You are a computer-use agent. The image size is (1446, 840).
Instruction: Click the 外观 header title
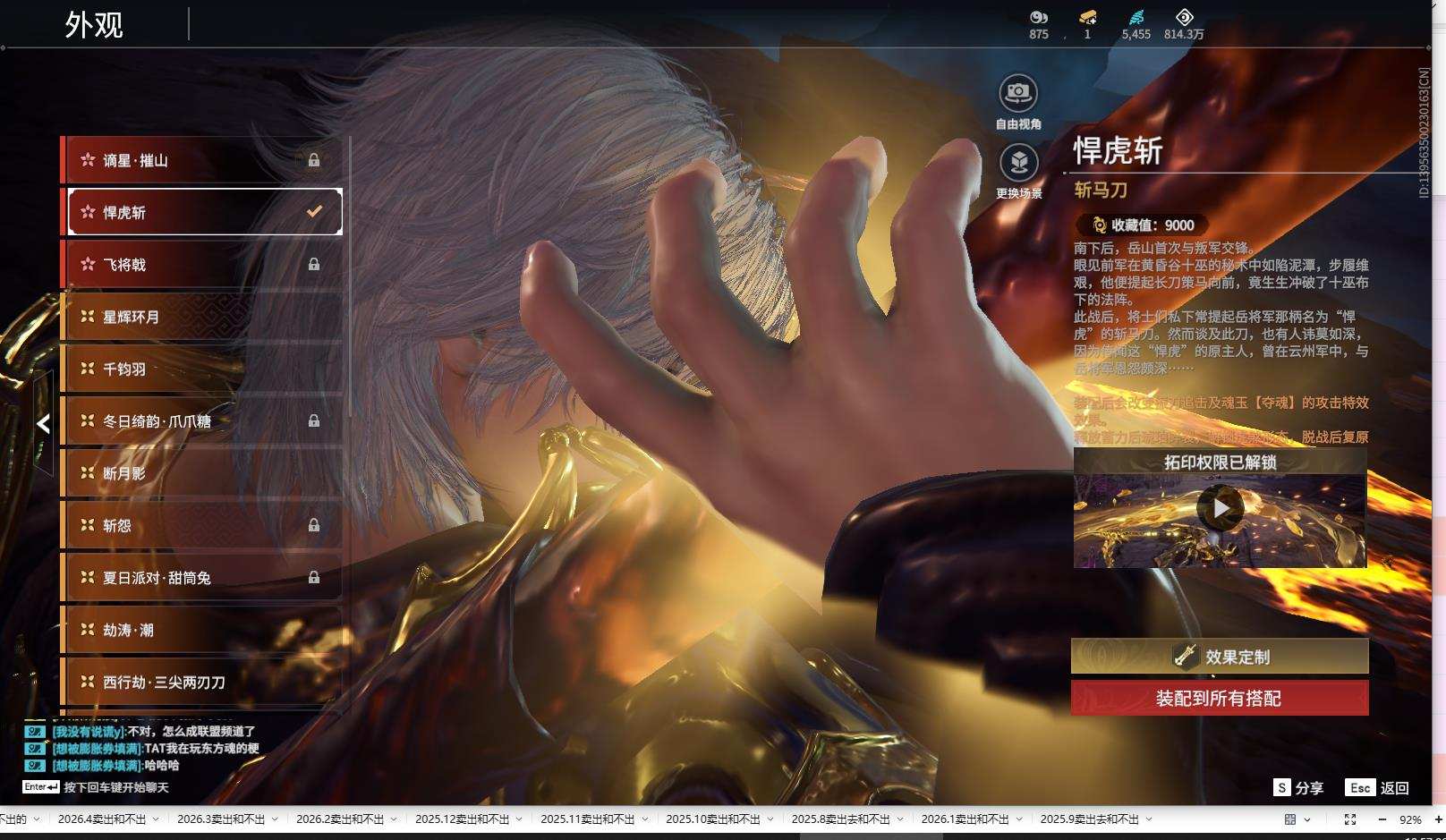coord(93,24)
